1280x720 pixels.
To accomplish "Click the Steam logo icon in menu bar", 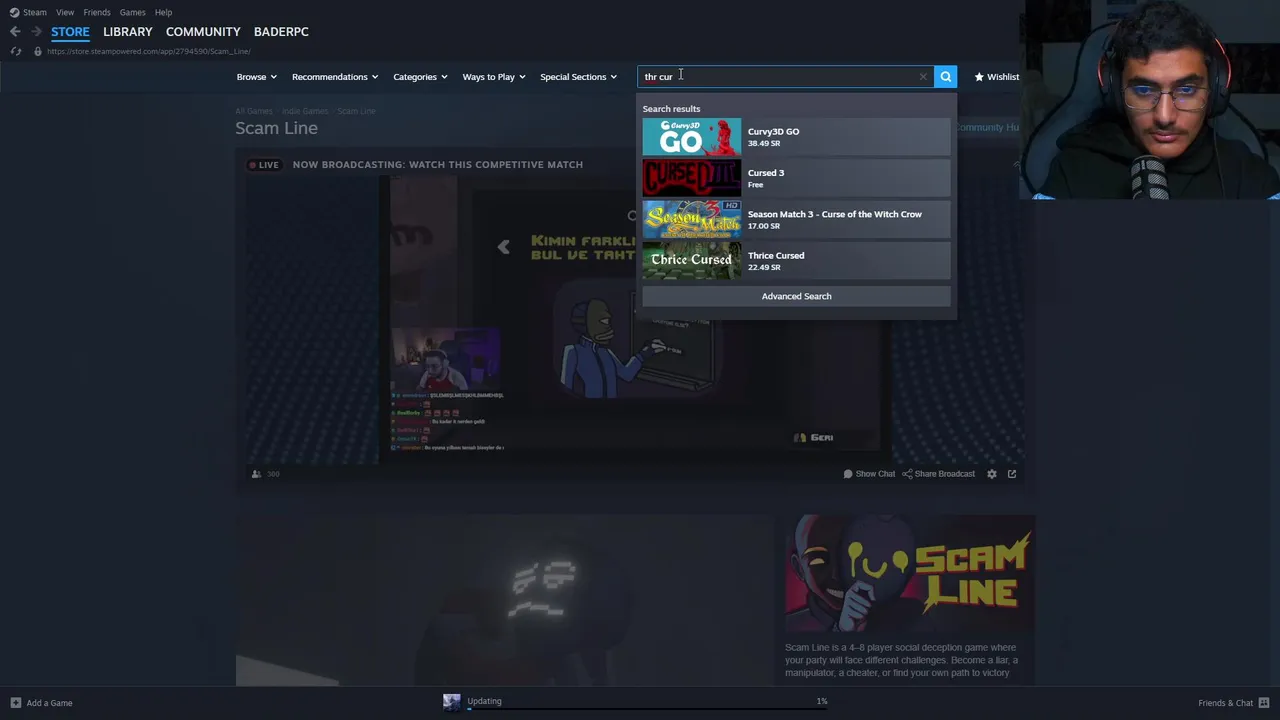I will click(x=14, y=12).
